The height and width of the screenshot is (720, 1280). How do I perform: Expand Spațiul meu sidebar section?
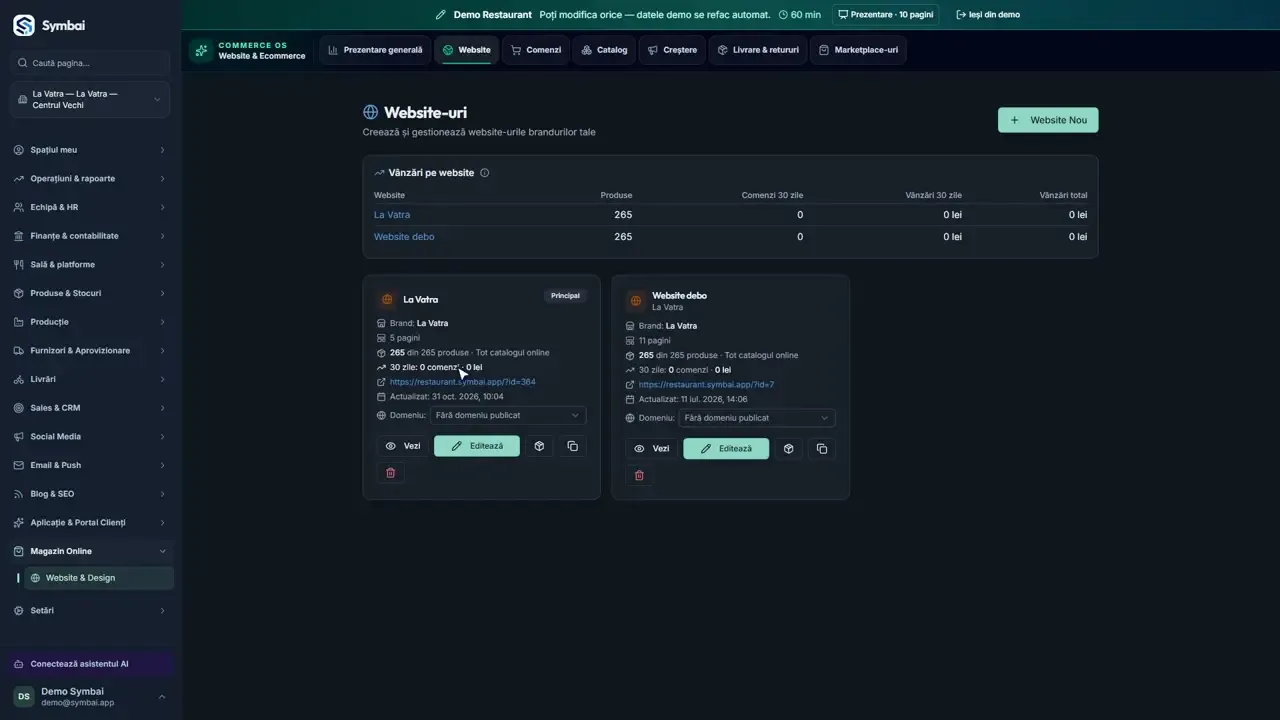click(90, 150)
